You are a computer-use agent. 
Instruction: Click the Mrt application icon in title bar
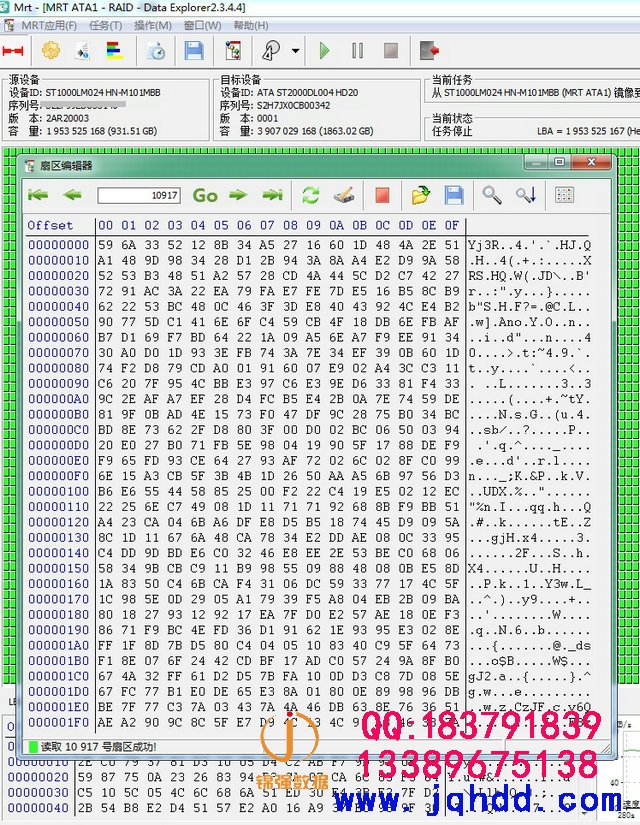(4, 7)
